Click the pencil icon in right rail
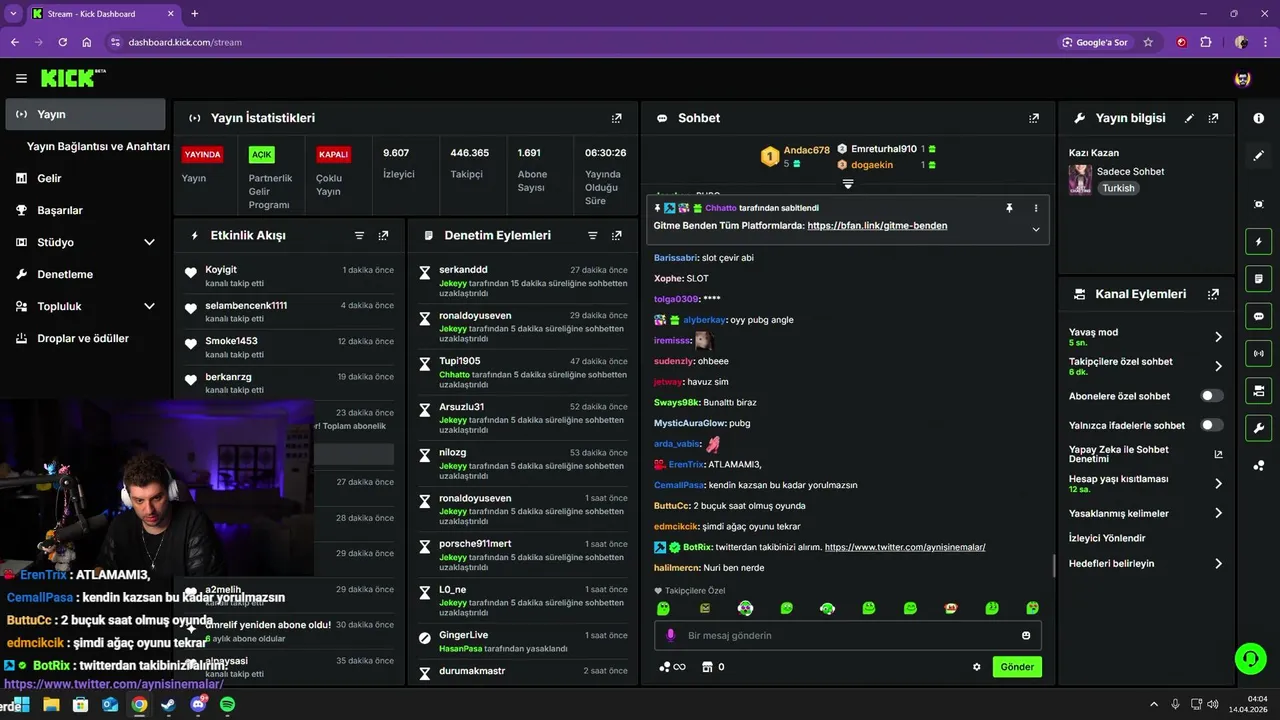This screenshot has width=1280, height=720. point(1258,156)
